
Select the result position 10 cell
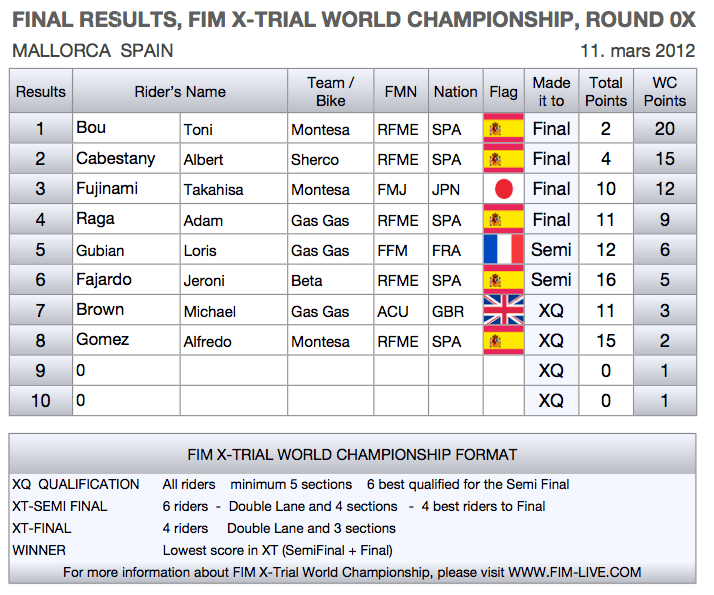[x=41, y=401]
